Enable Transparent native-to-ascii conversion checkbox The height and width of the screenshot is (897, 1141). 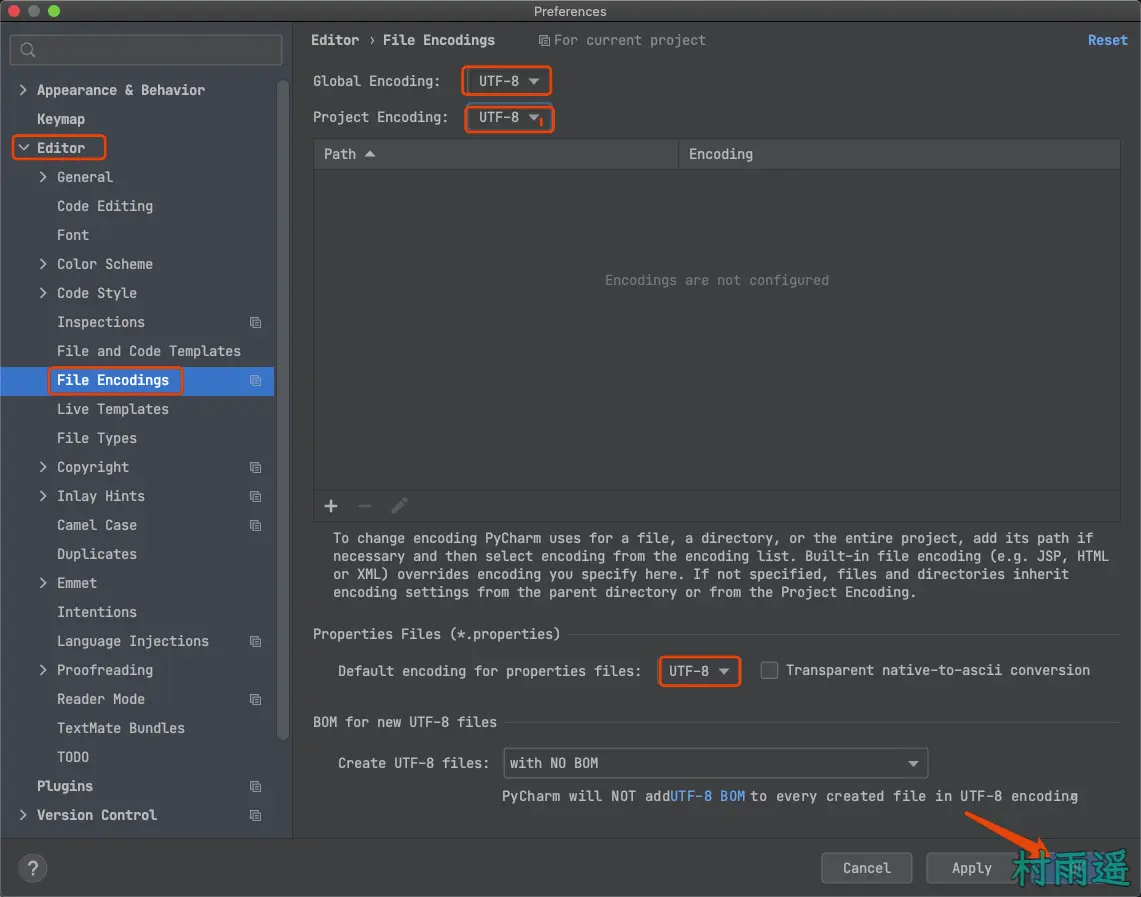[769, 670]
